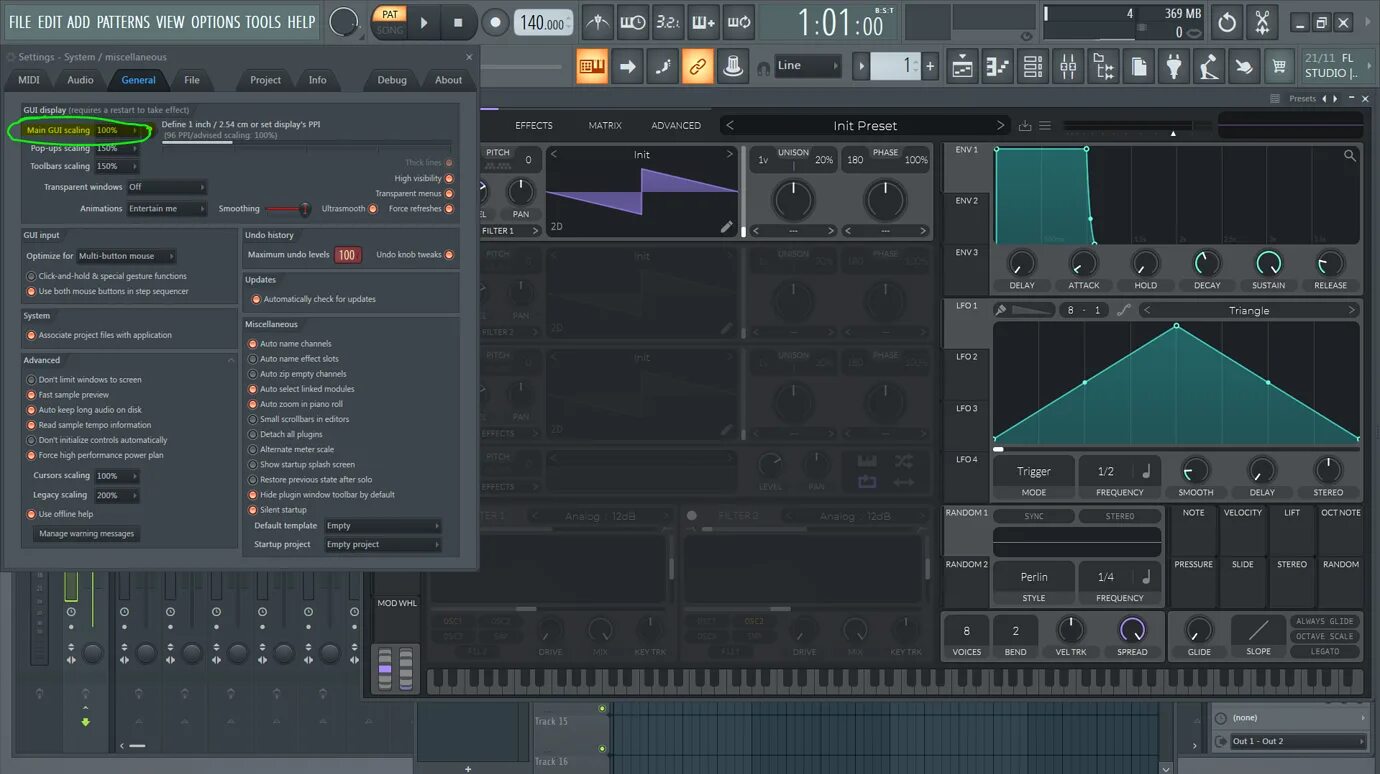Open the playlist view icon

962,66
